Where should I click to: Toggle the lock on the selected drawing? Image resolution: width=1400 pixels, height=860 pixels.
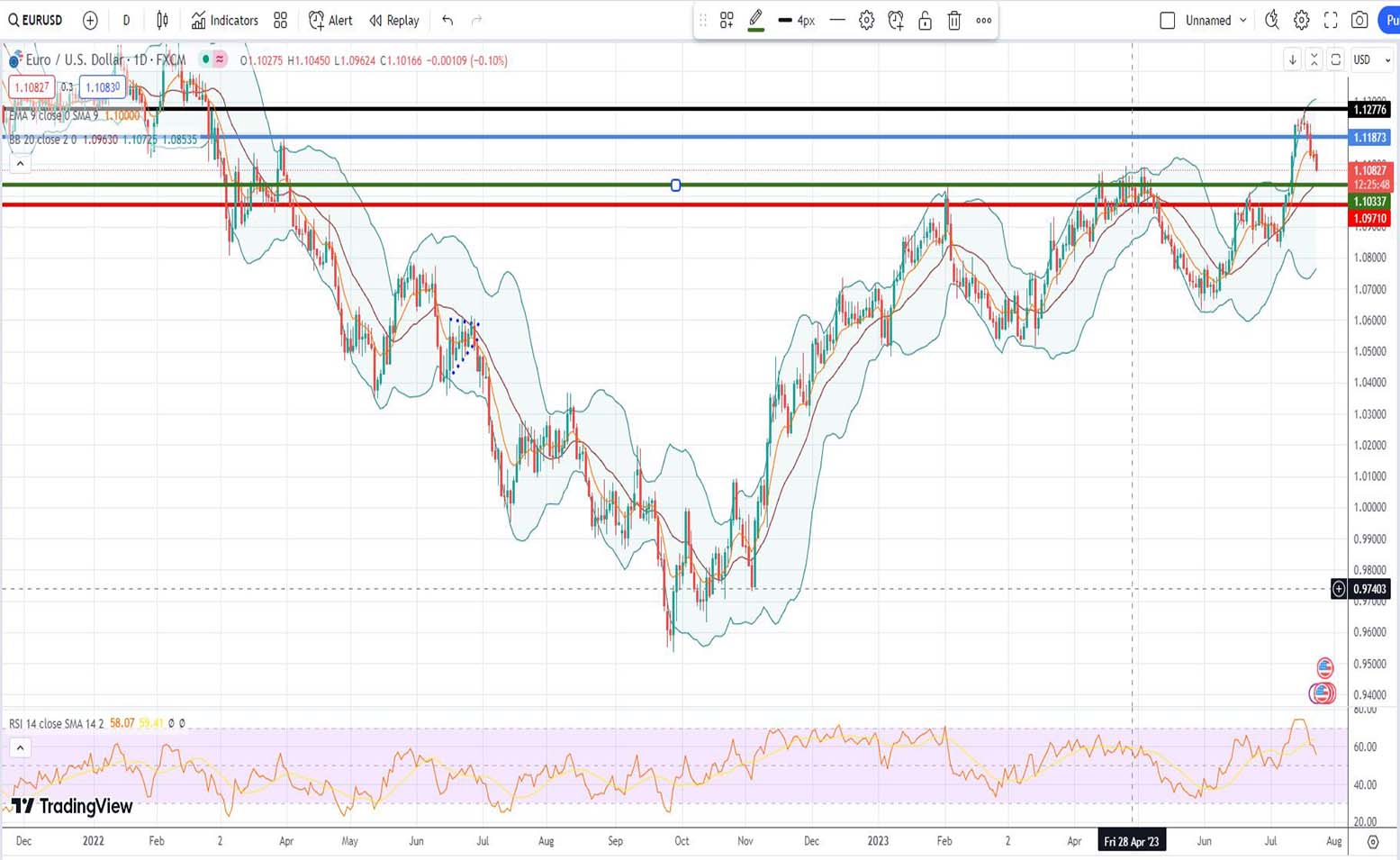pos(925,20)
